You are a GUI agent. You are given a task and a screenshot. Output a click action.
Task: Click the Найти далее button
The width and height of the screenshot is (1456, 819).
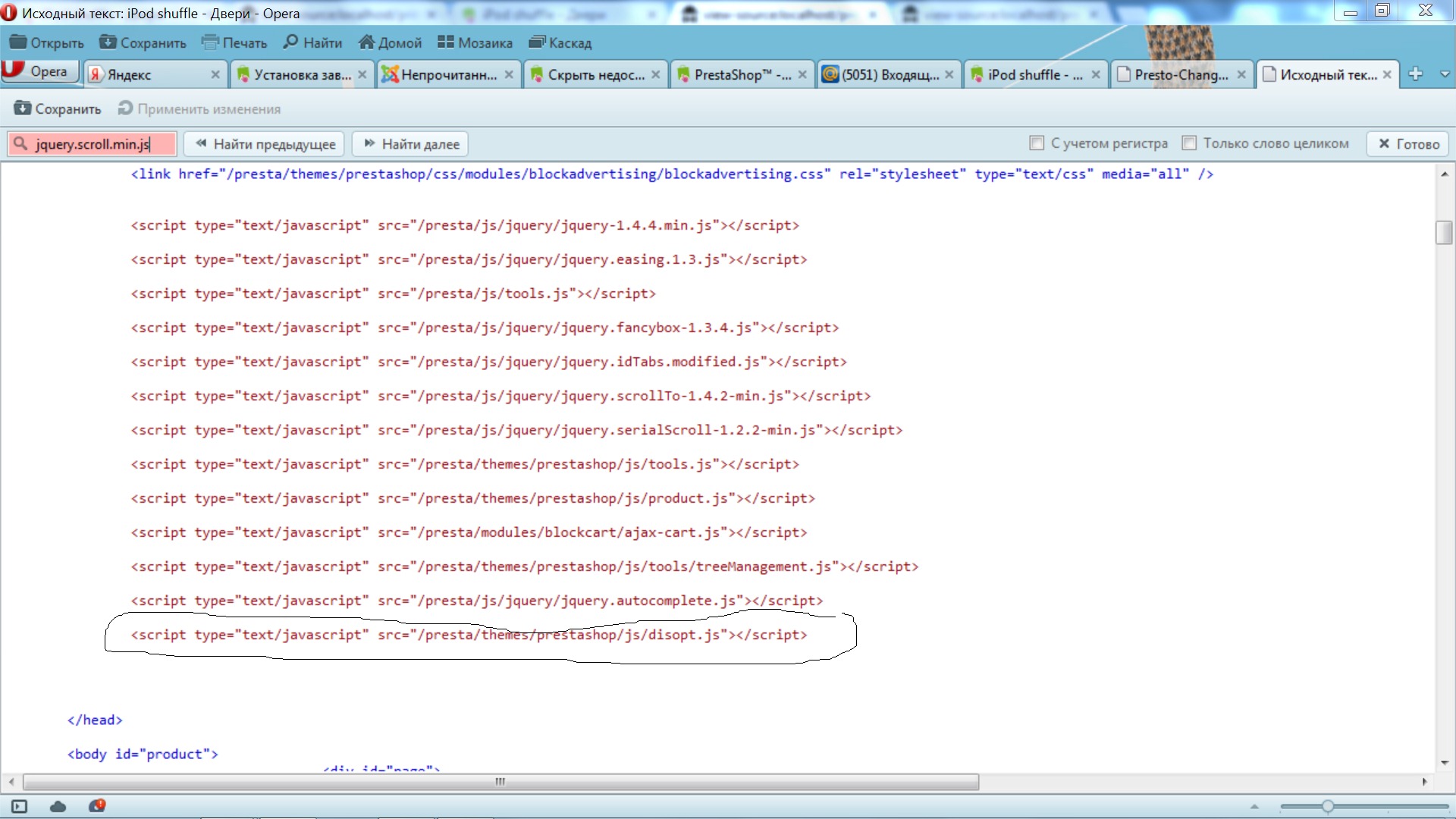(410, 144)
